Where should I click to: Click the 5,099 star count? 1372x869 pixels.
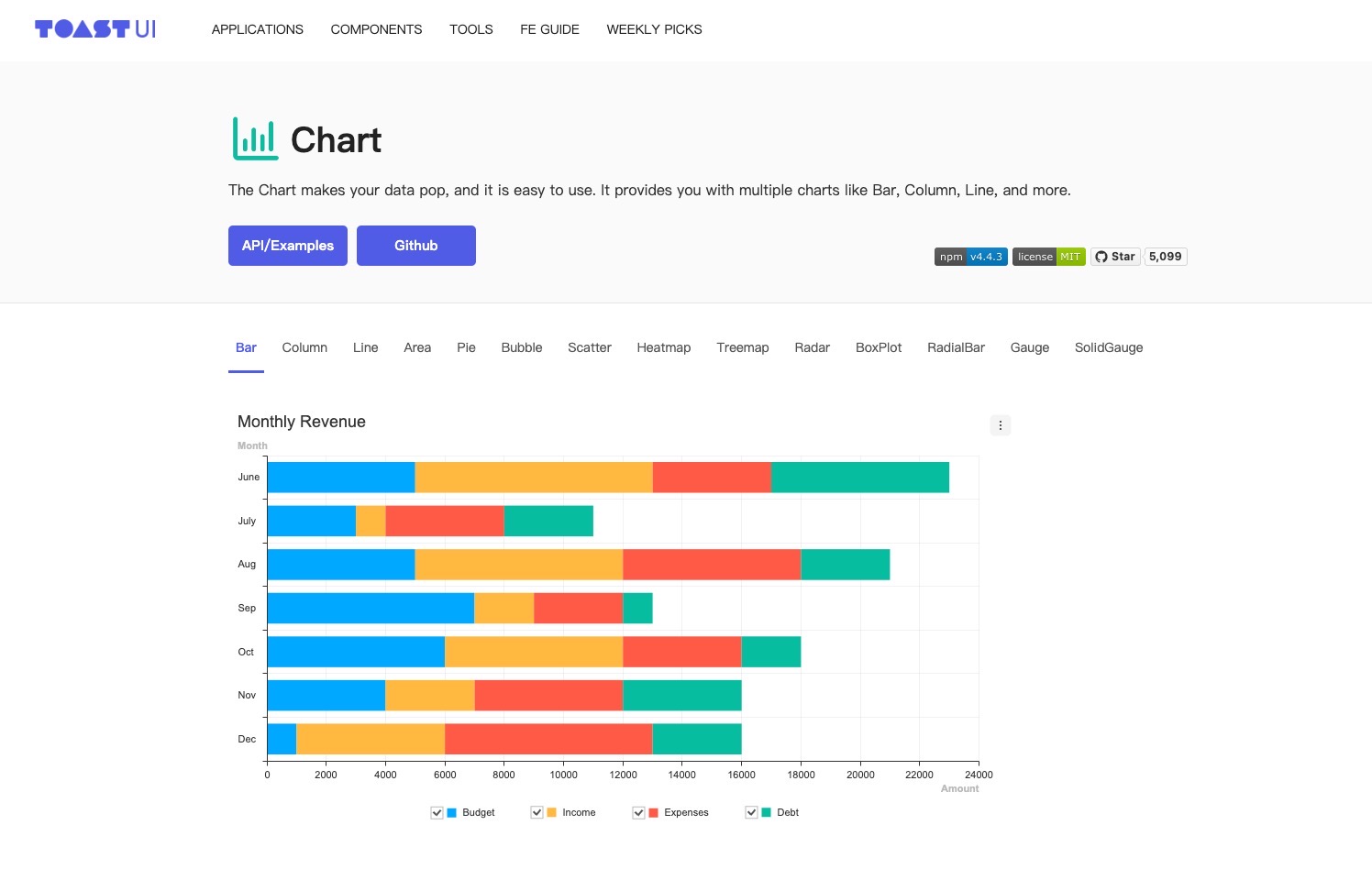point(1166,257)
